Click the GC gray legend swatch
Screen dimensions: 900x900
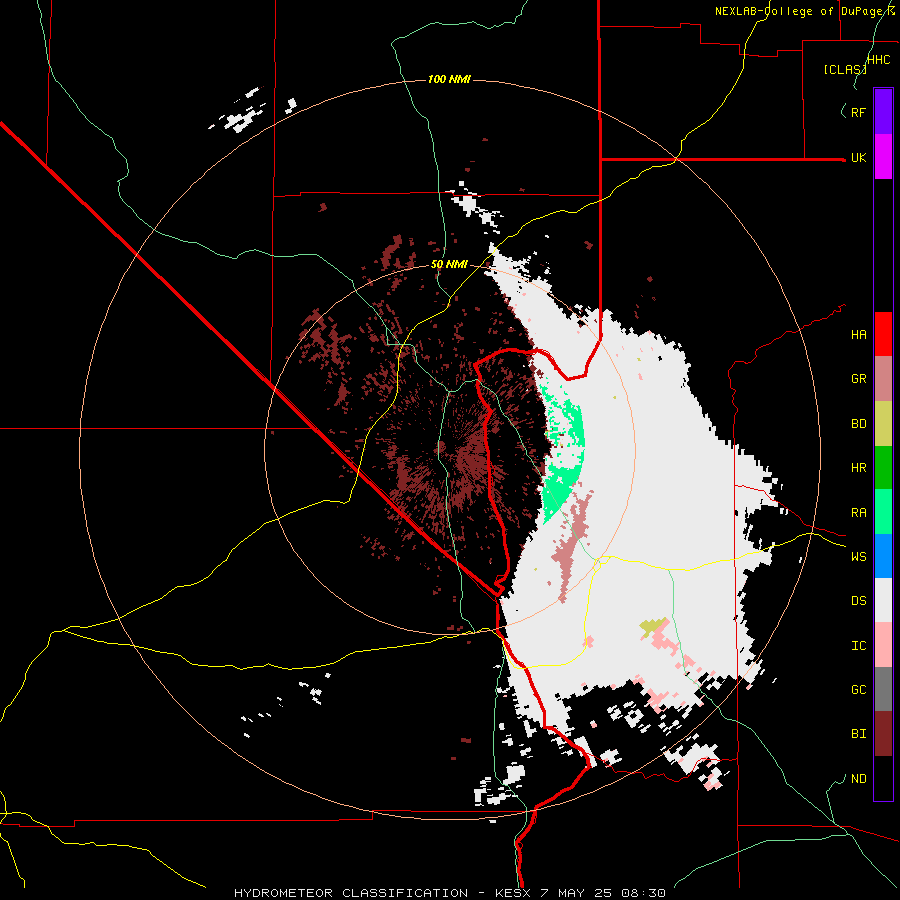coord(883,689)
